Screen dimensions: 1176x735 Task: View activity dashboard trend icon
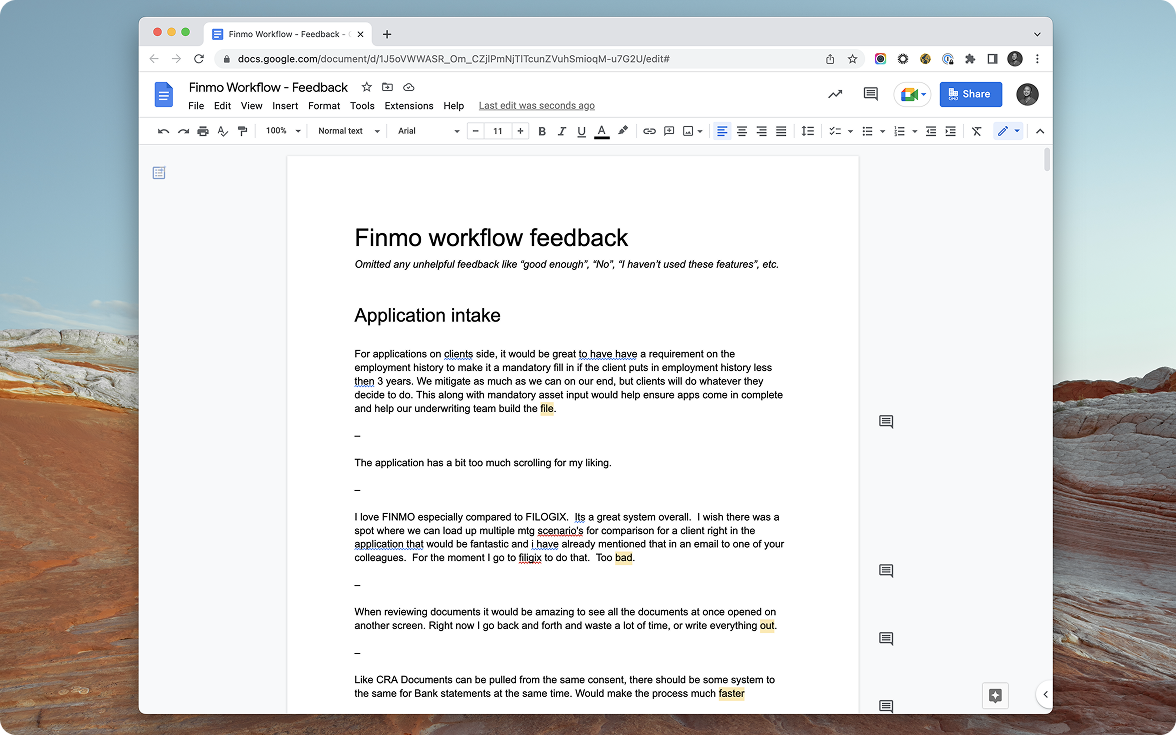pyautogui.click(x=835, y=94)
